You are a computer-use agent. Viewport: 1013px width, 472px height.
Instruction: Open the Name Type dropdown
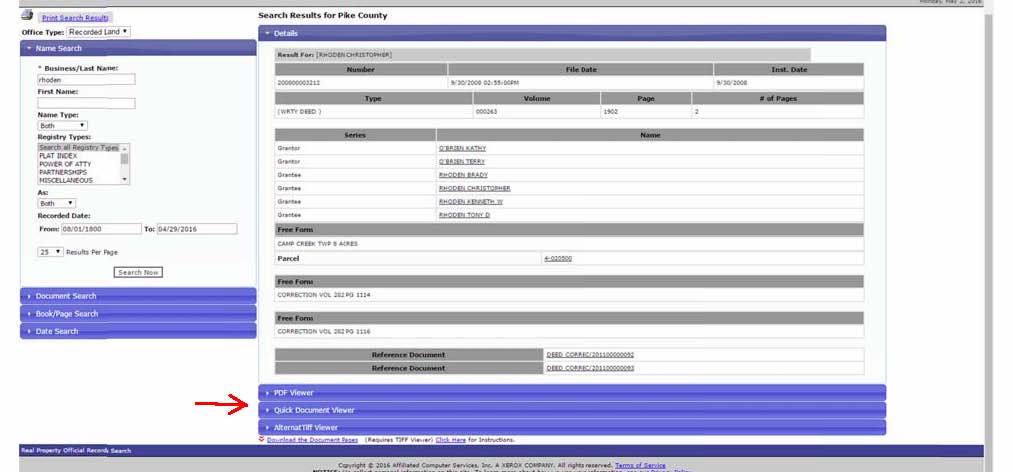pos(61,126)
